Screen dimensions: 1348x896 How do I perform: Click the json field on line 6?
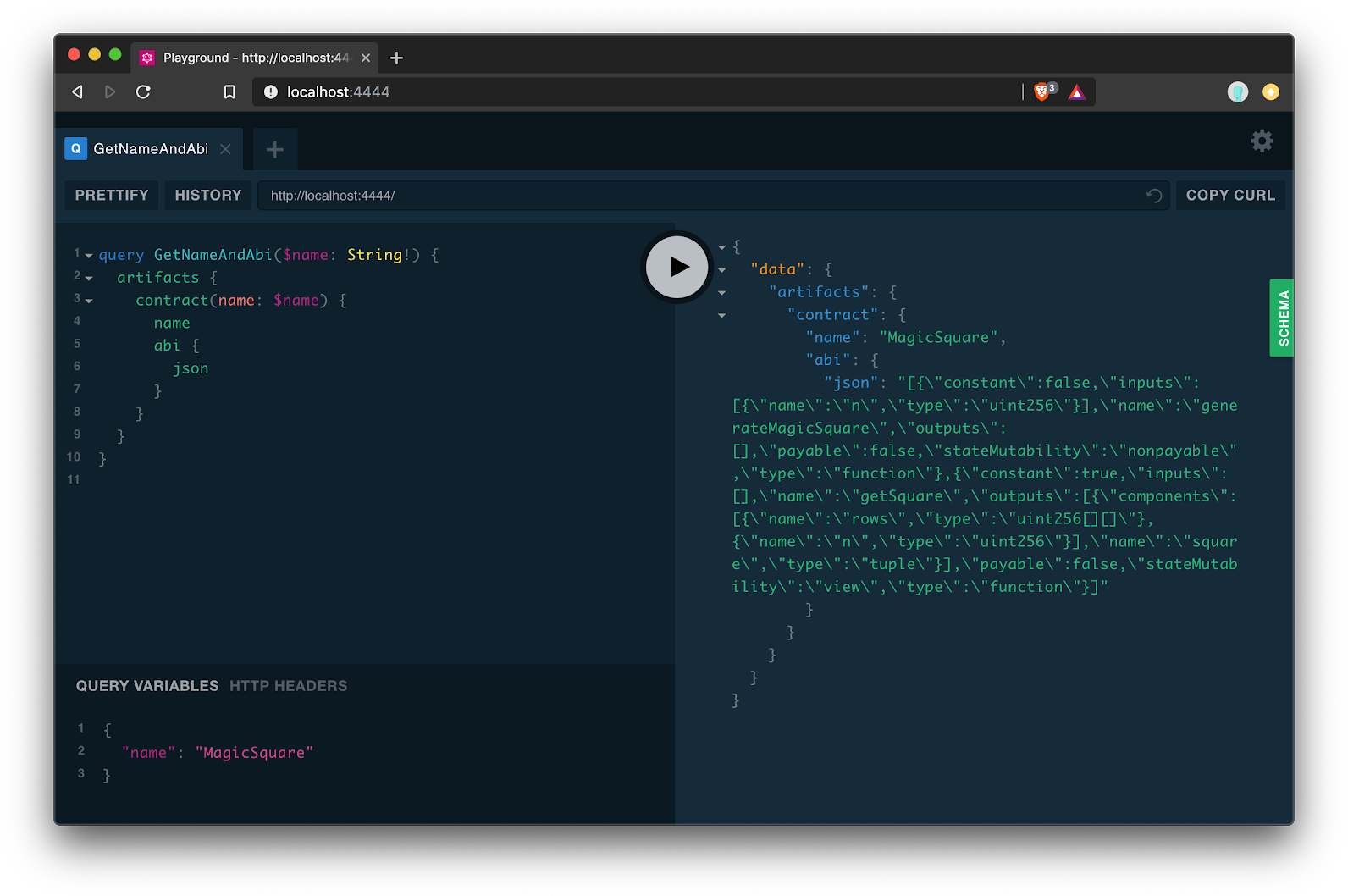point(191,368)
